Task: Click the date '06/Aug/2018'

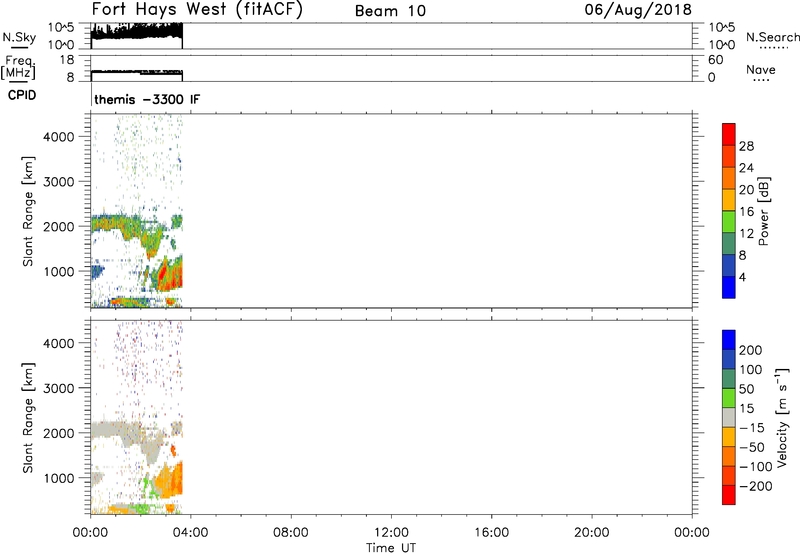Action: (x=638, y=10)
